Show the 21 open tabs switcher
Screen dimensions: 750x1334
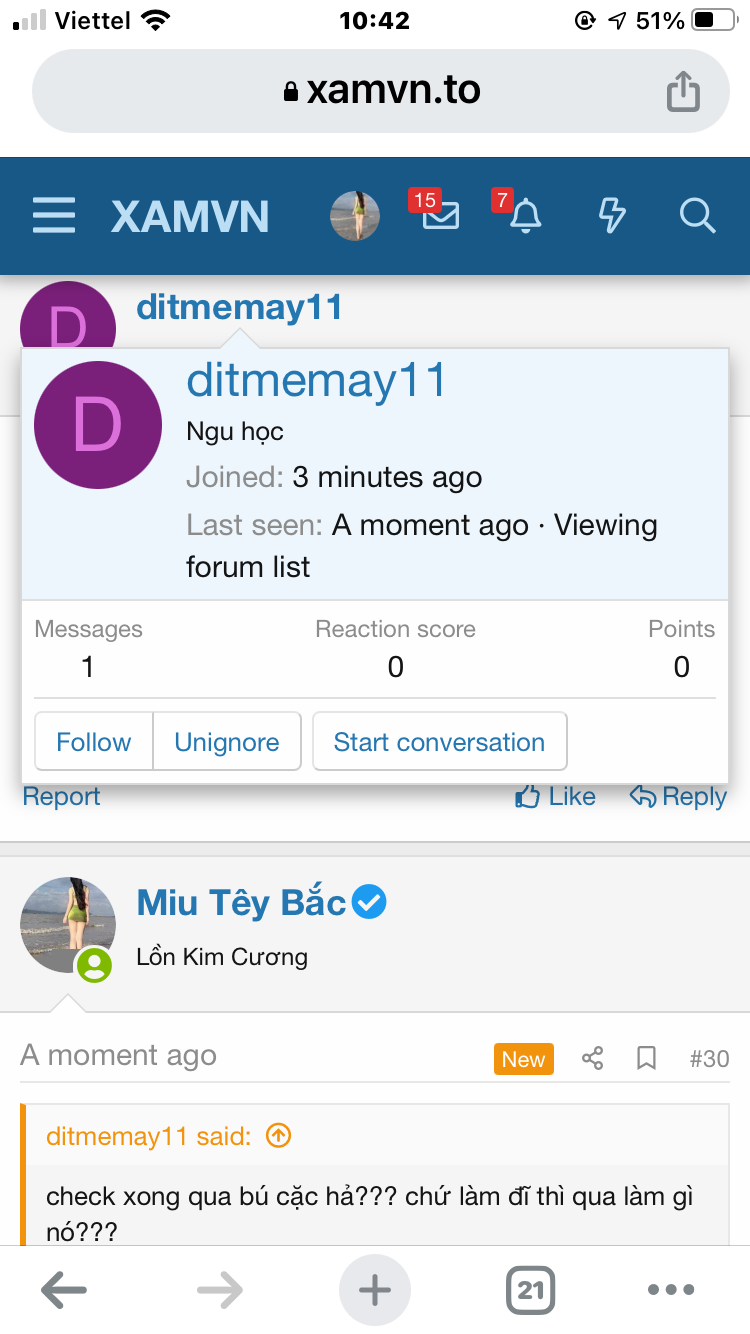point(530,1290)
